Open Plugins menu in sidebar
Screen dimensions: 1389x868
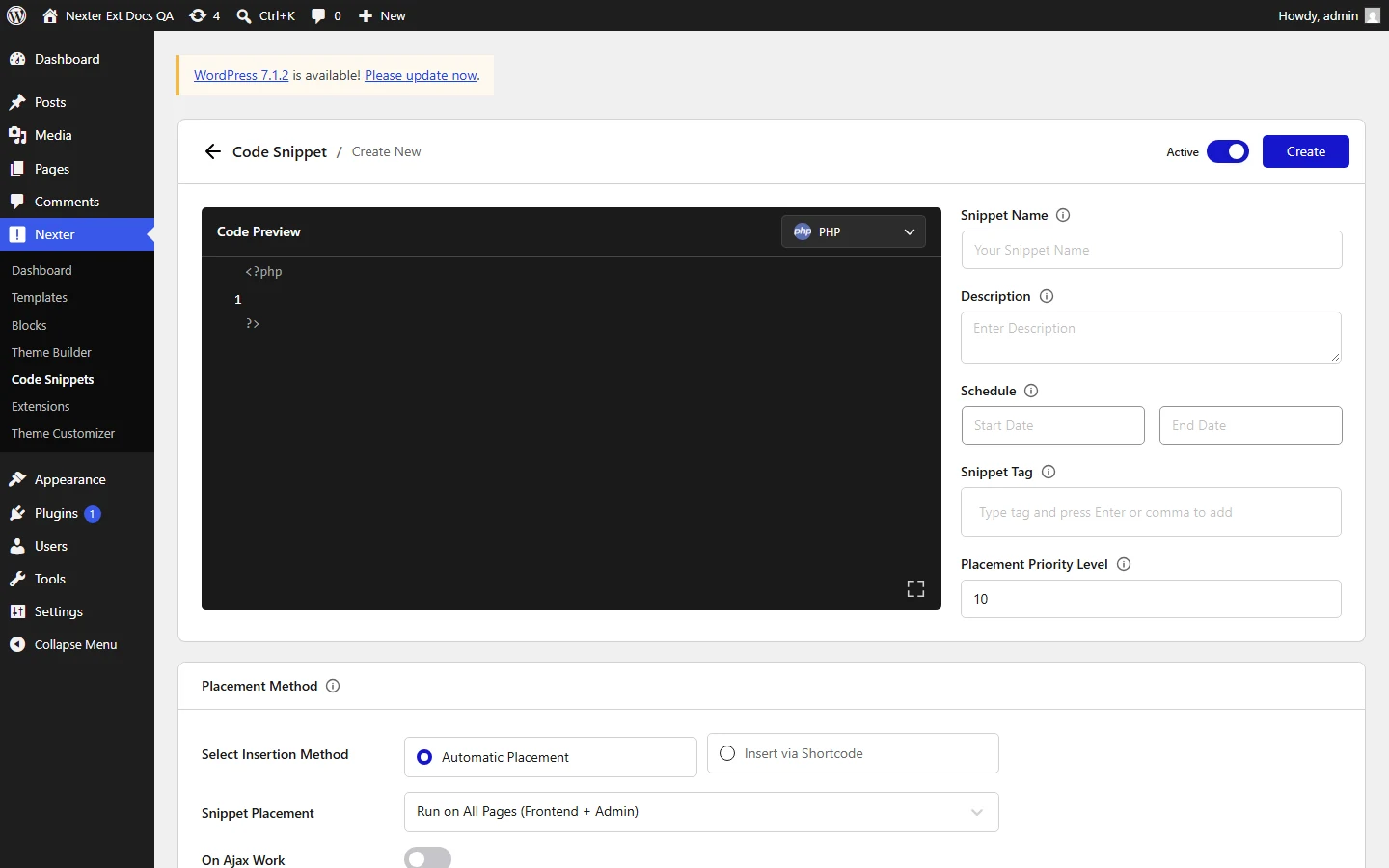click(x=77, y=513)
